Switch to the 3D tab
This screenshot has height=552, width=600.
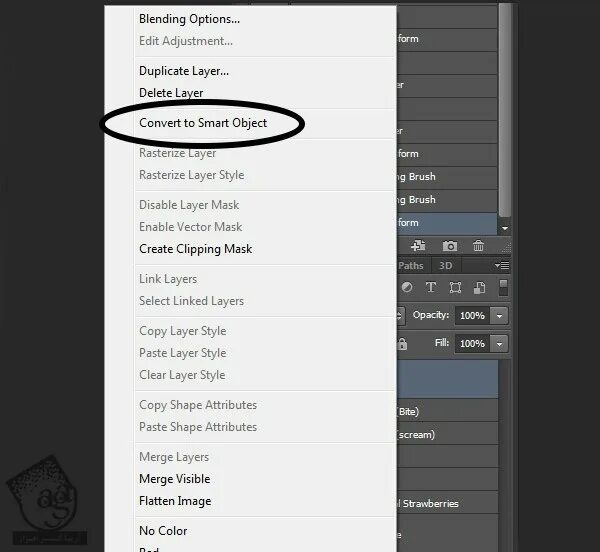pyautogui.click(x=446, y=265)
